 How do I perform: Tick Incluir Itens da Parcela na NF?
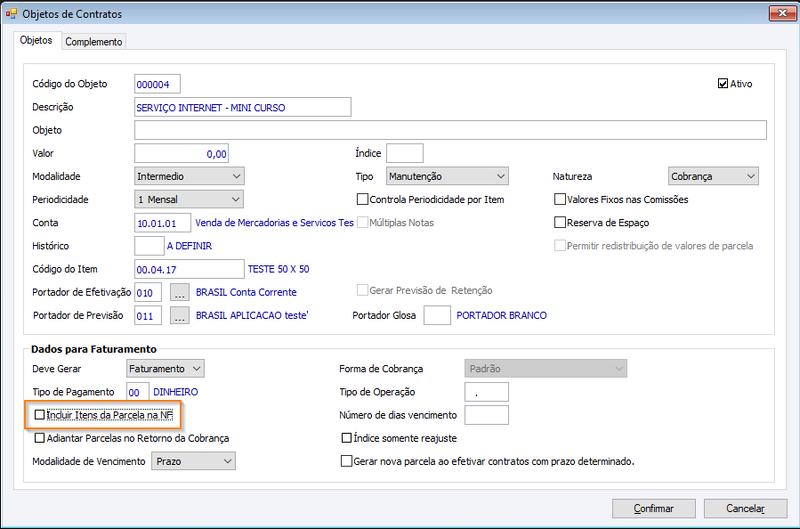pyautogui.click(x=39, y=414)
